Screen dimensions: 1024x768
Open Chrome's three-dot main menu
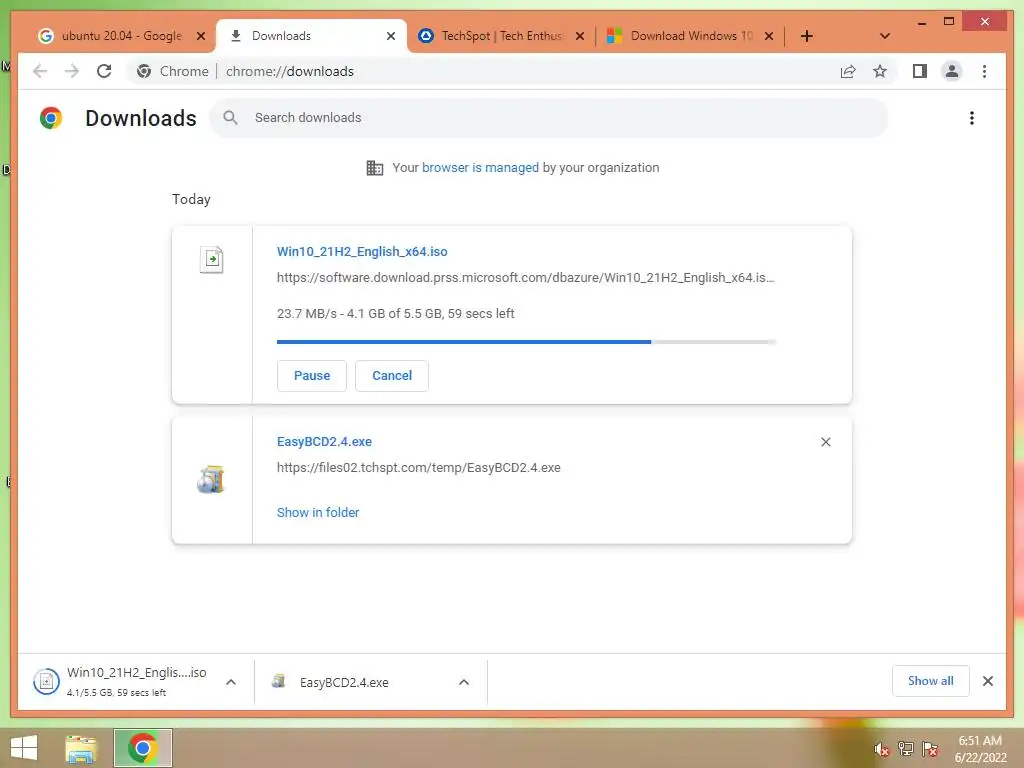click(x=984, y=71)
